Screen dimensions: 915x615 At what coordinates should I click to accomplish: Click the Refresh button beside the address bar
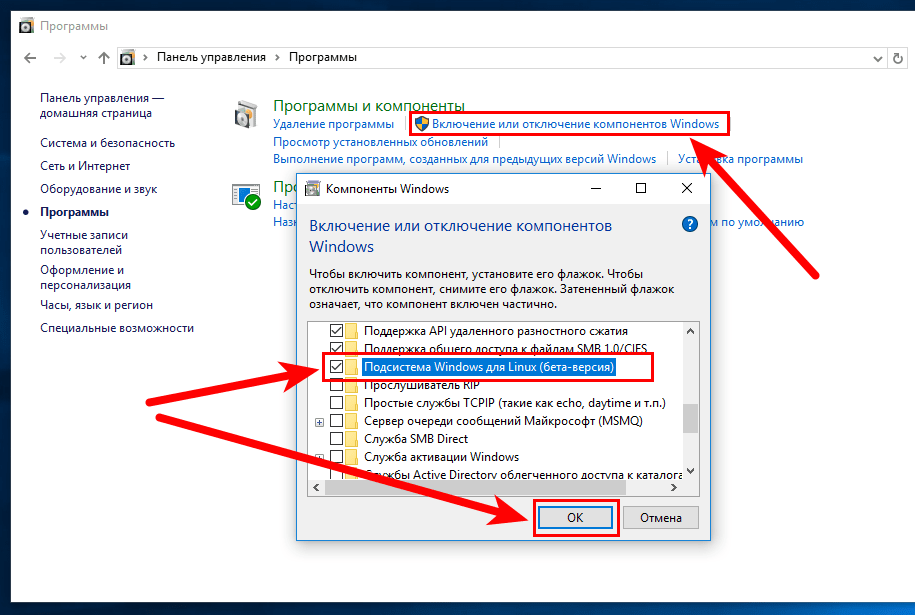tap(898, 58)
